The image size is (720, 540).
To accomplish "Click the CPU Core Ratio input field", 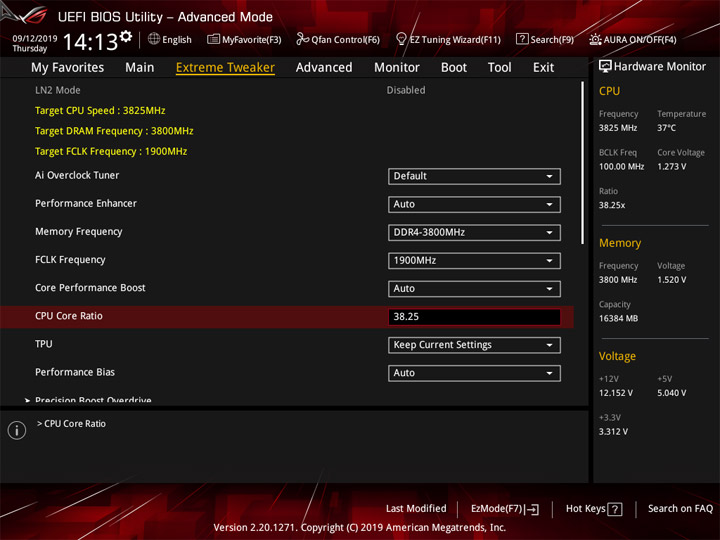I will (x=474, y=317).
